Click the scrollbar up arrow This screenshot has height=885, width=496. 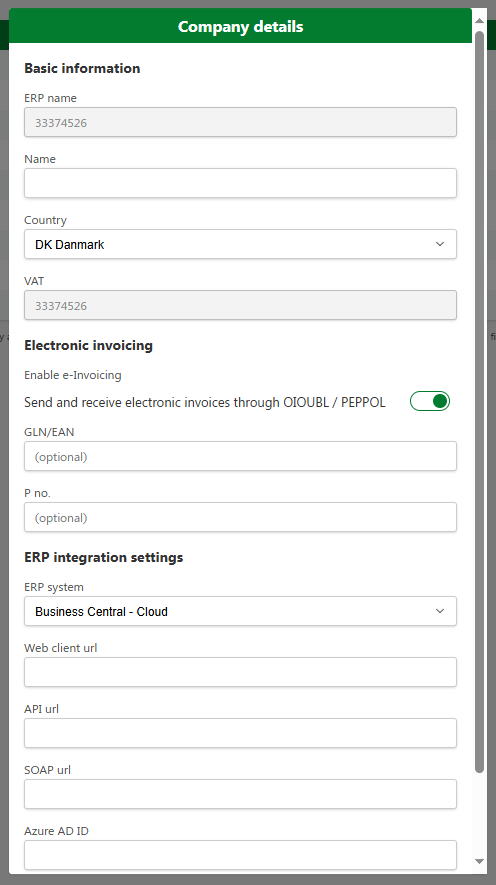(480, 21)
